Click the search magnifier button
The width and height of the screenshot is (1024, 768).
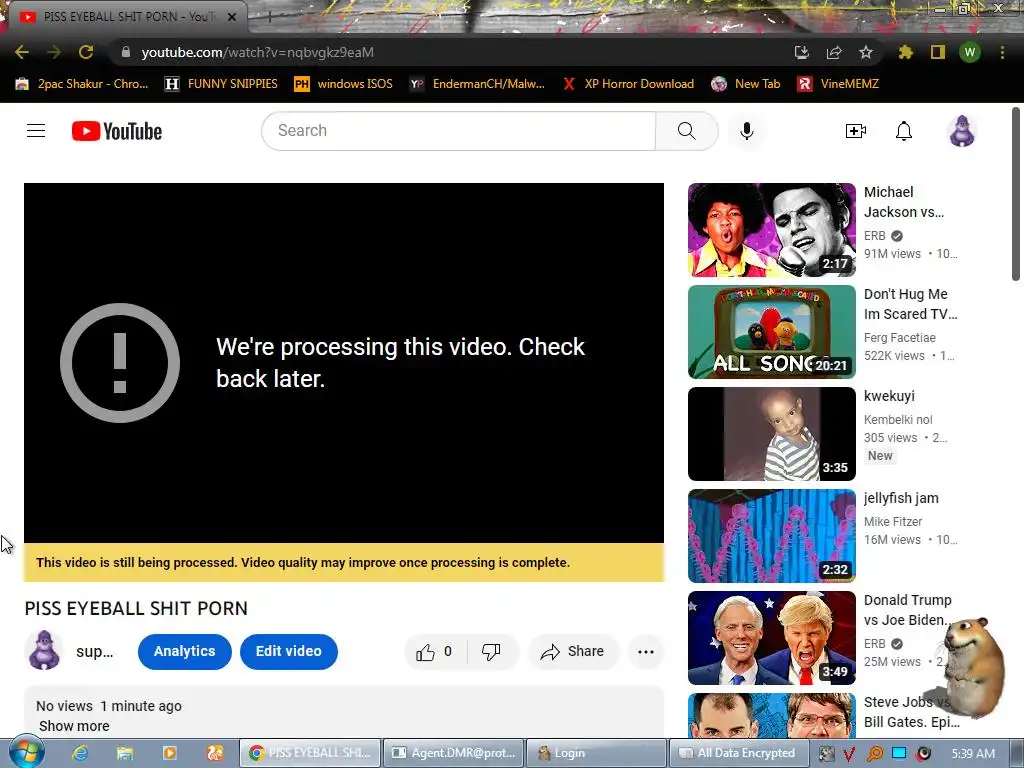pos(686,131)
